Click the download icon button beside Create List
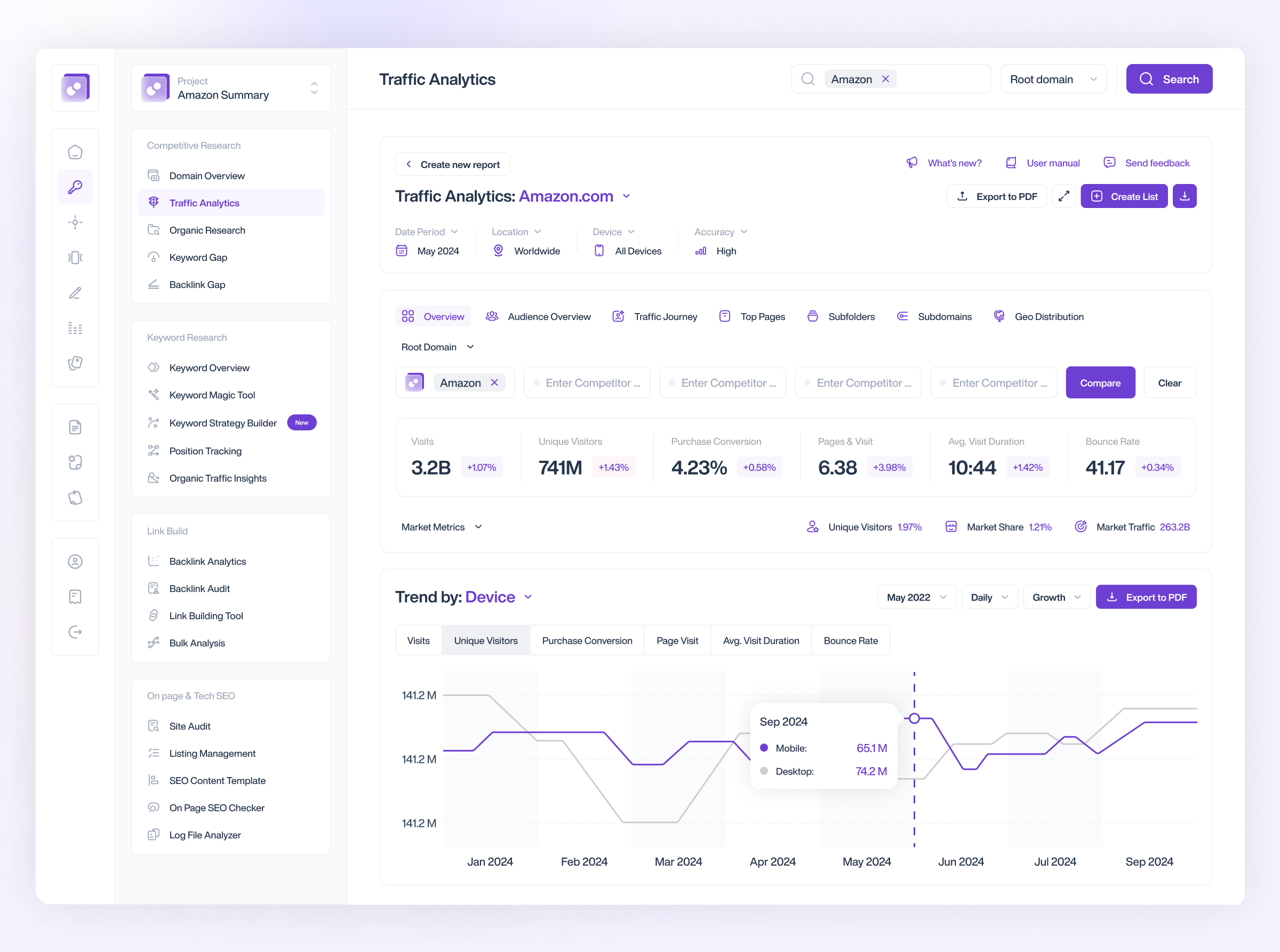 1185,196
